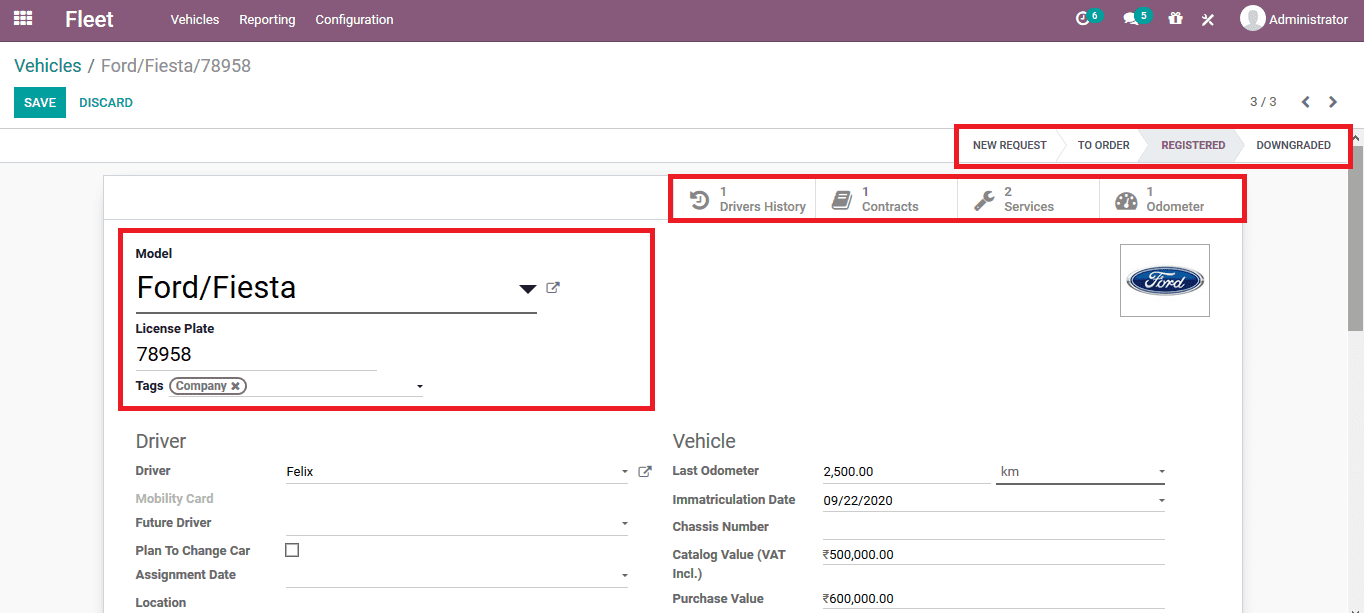The image size is (1367, 613).
Task: Go to next record arrow
Action: (x=1333, y=102)
